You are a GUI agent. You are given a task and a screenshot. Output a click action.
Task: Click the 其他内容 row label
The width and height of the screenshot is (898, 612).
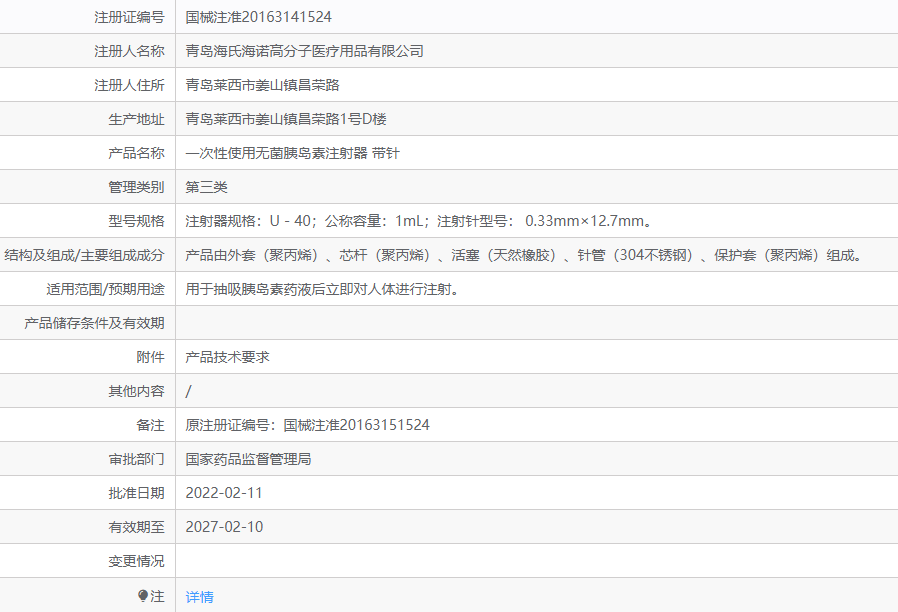pos(136,391)
